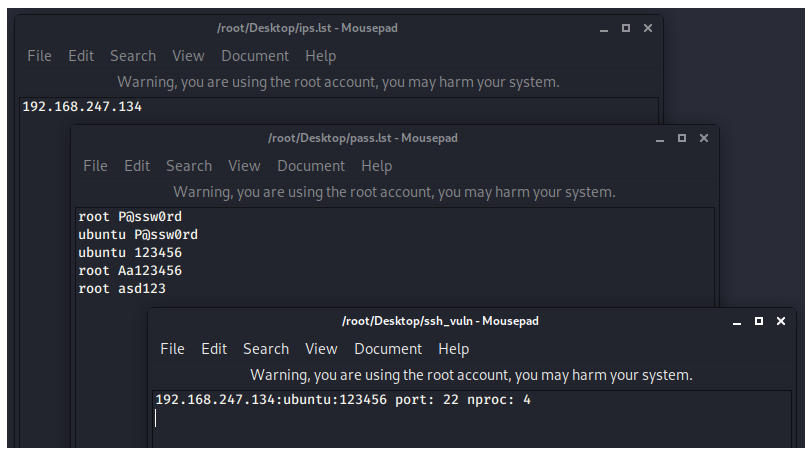Maximize the pass.lst Mousepad window

pos(682,138)
